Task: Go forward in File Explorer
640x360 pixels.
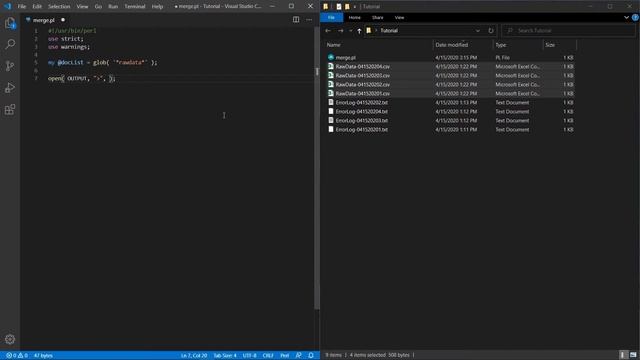Action: [340, 31]
